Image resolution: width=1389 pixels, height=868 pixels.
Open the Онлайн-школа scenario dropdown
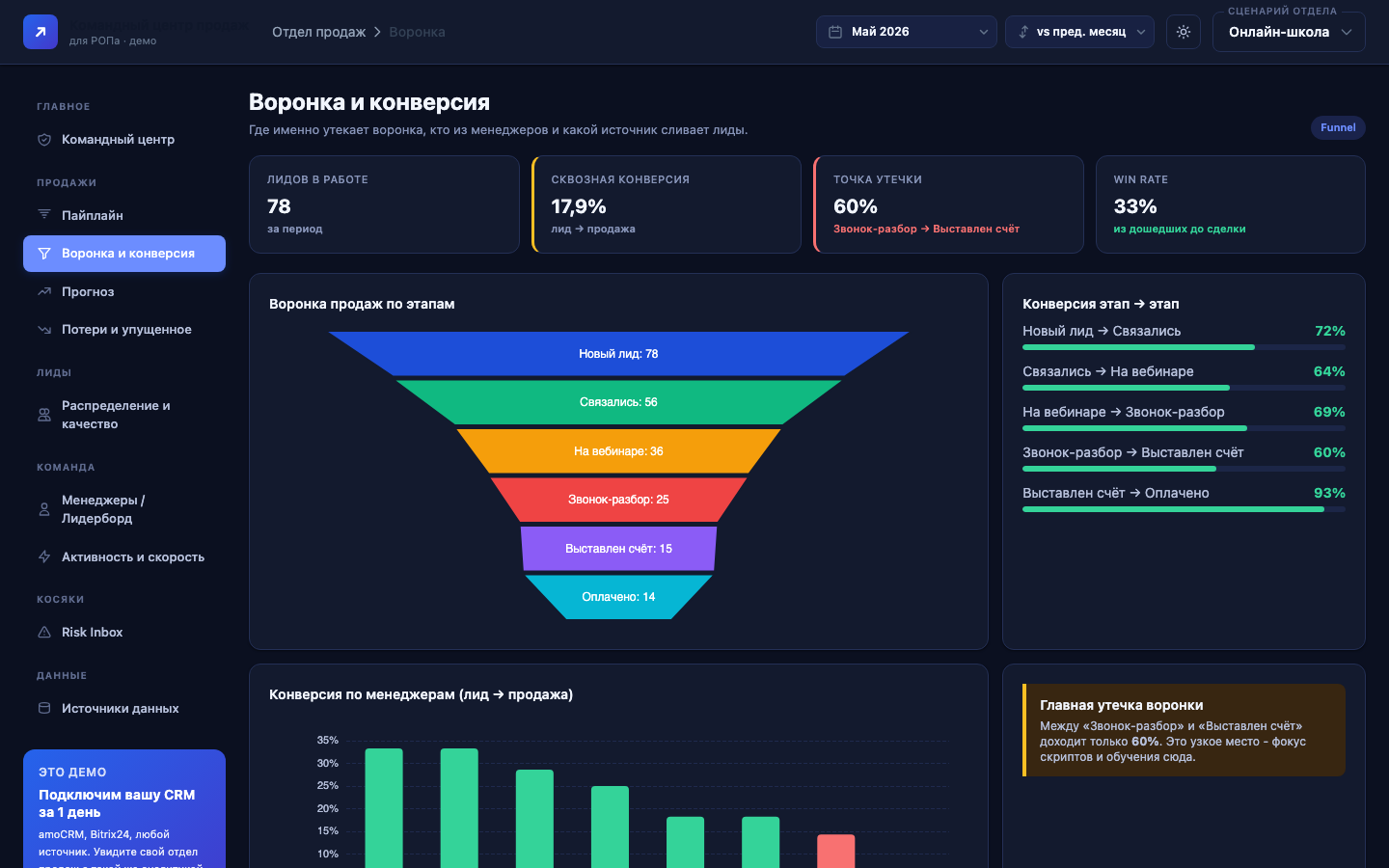1289,32
